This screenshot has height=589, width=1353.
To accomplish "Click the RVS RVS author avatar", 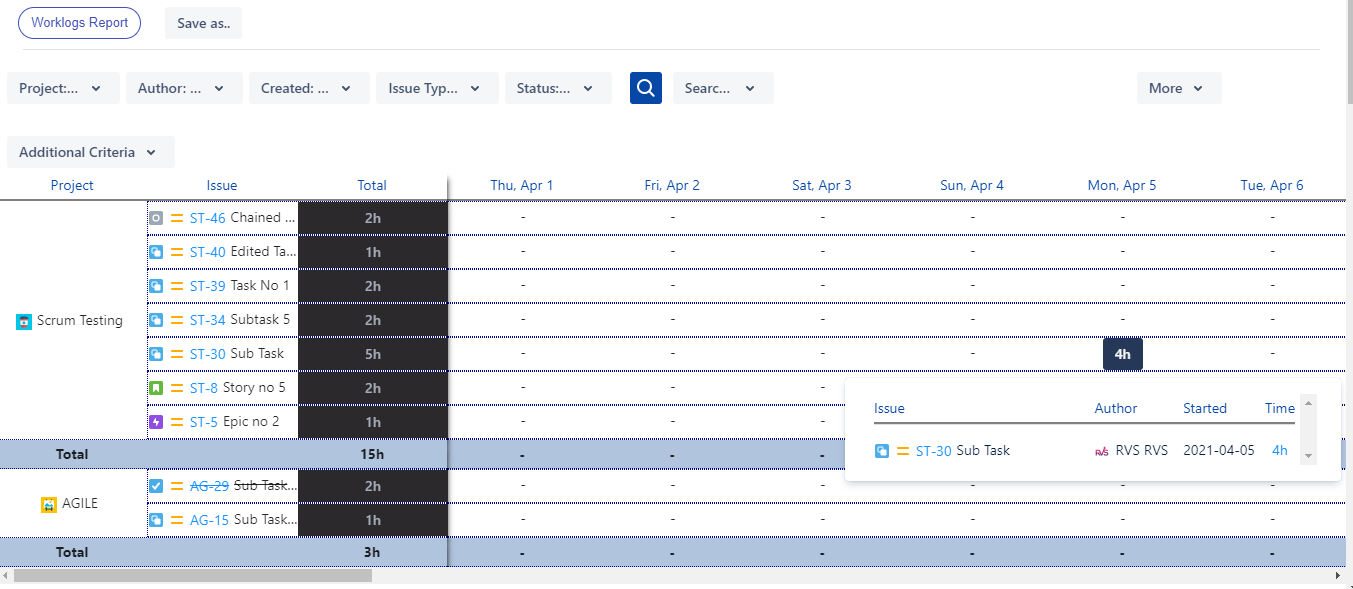I will click(x=1102, y=451).
